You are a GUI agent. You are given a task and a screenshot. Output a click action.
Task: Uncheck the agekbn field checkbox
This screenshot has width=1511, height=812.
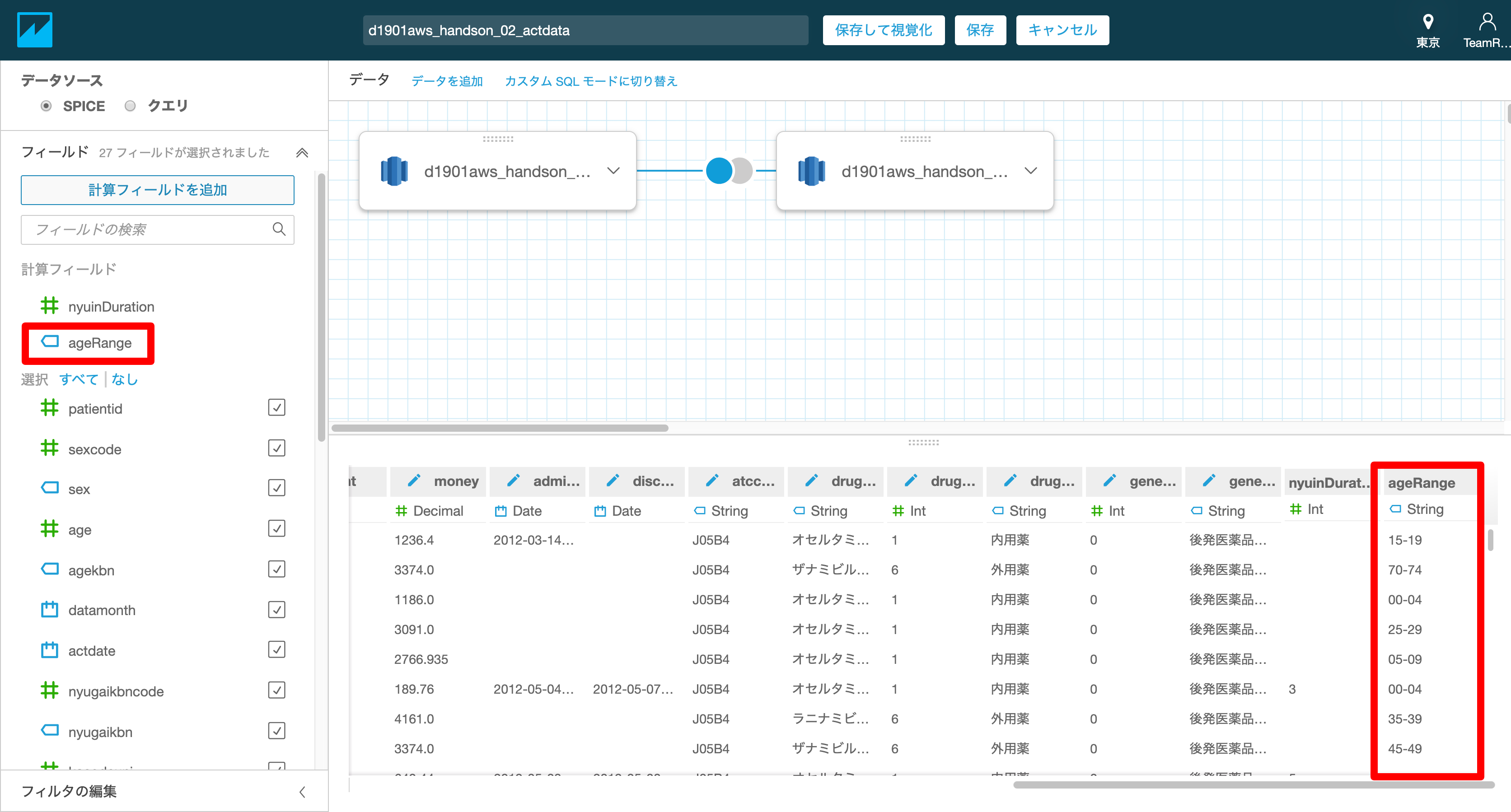pyautogui.click(x=276, y=569)
